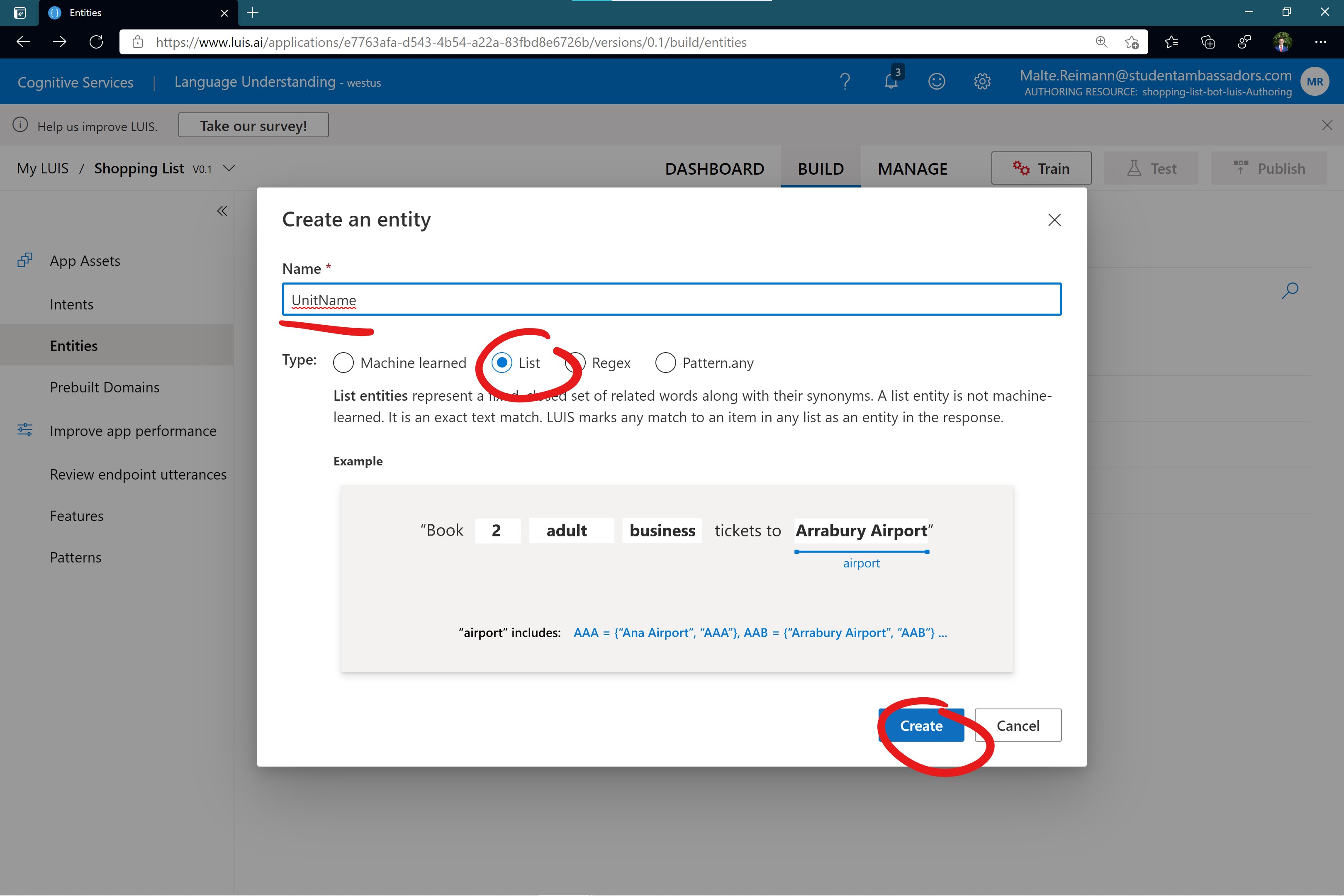Refresh the browser page
Image resolution: width=1344 pixels, height=896 pixels.
[96, 42]
